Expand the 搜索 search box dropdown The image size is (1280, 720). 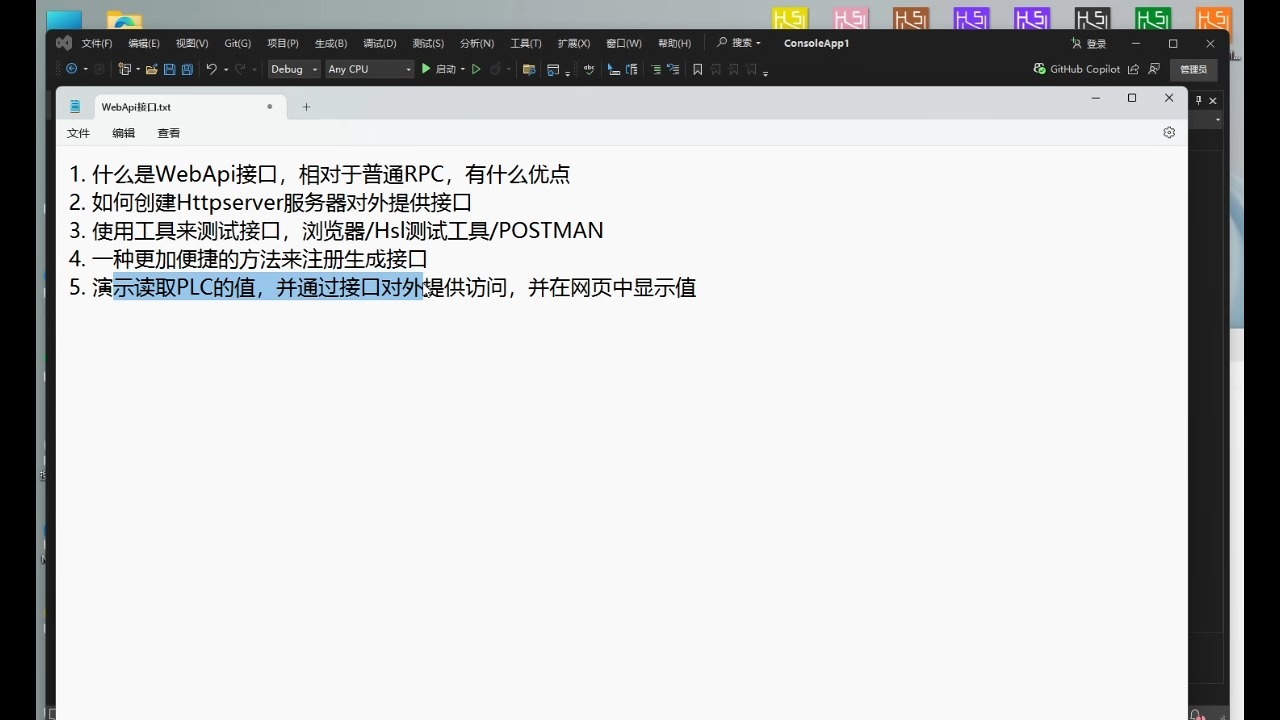(756, 43)
